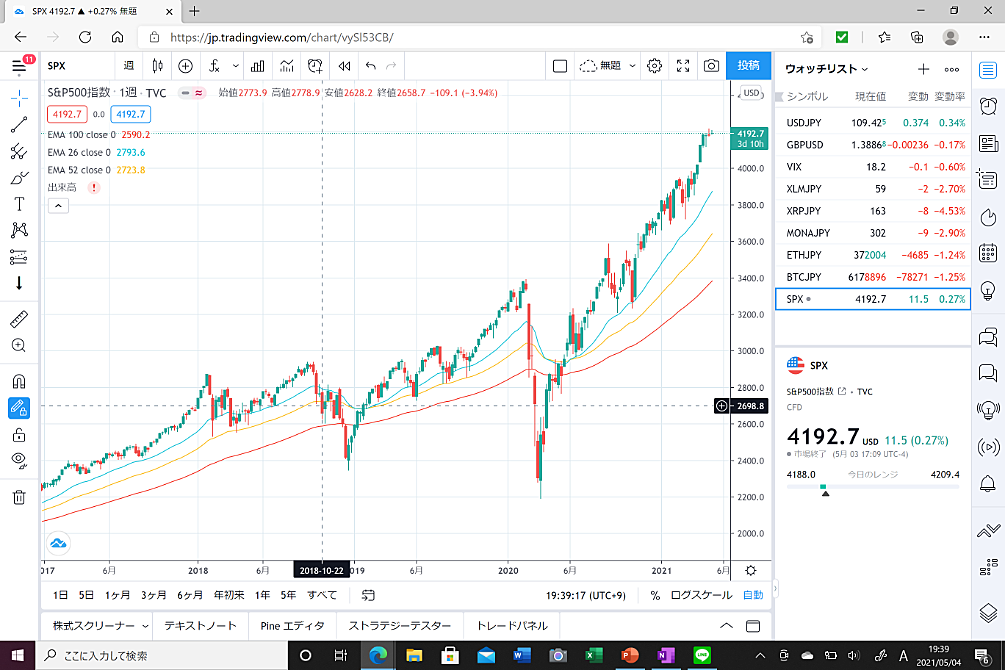Set chart range to 3 months (3ヶ月)
Image resolution: width=1005 pixels, height=670 pixels.
click(x=153, y=596)
